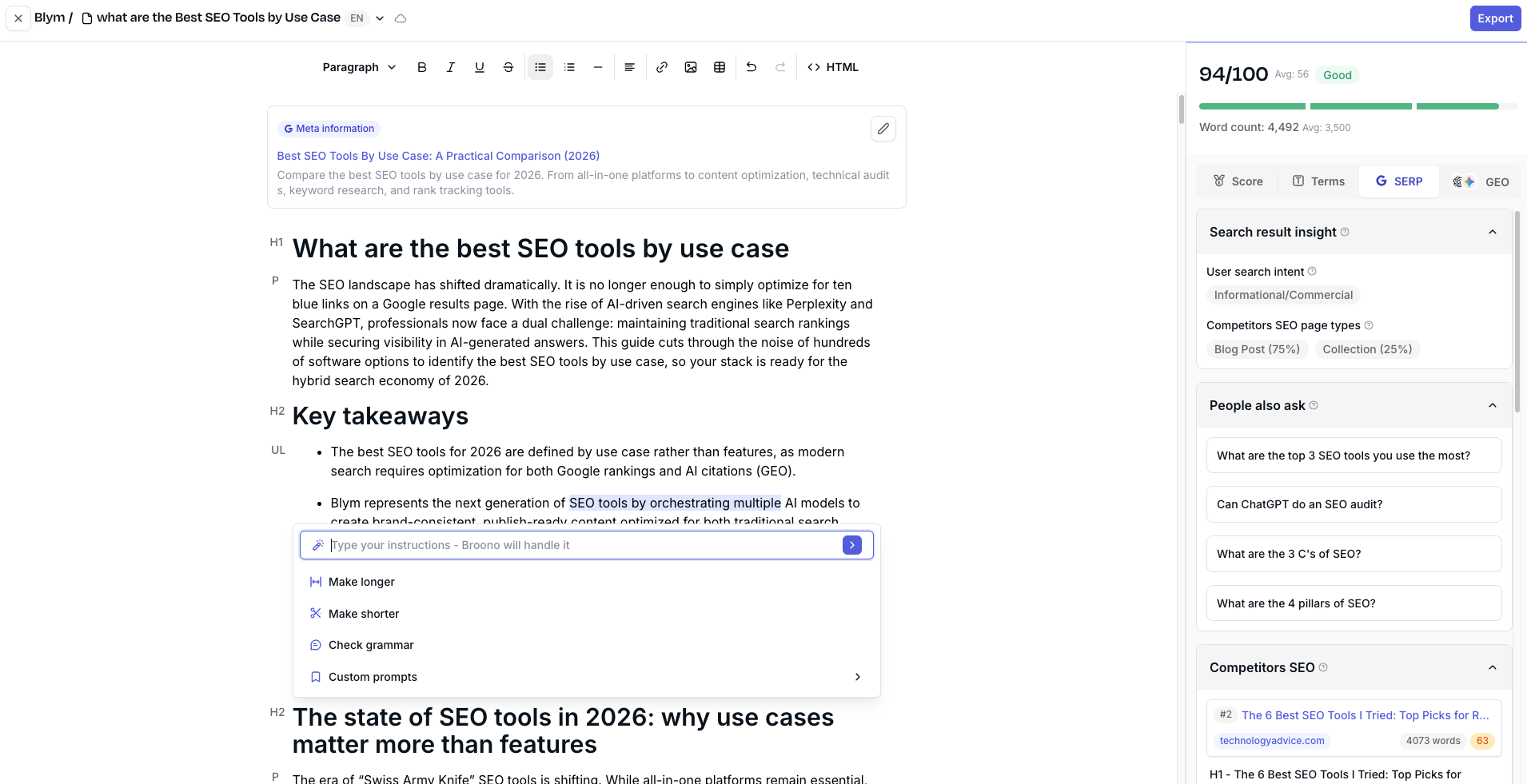Collapse the Competitors SEO section
The image size is (1527, 784).
click(x=1492, y=667)
